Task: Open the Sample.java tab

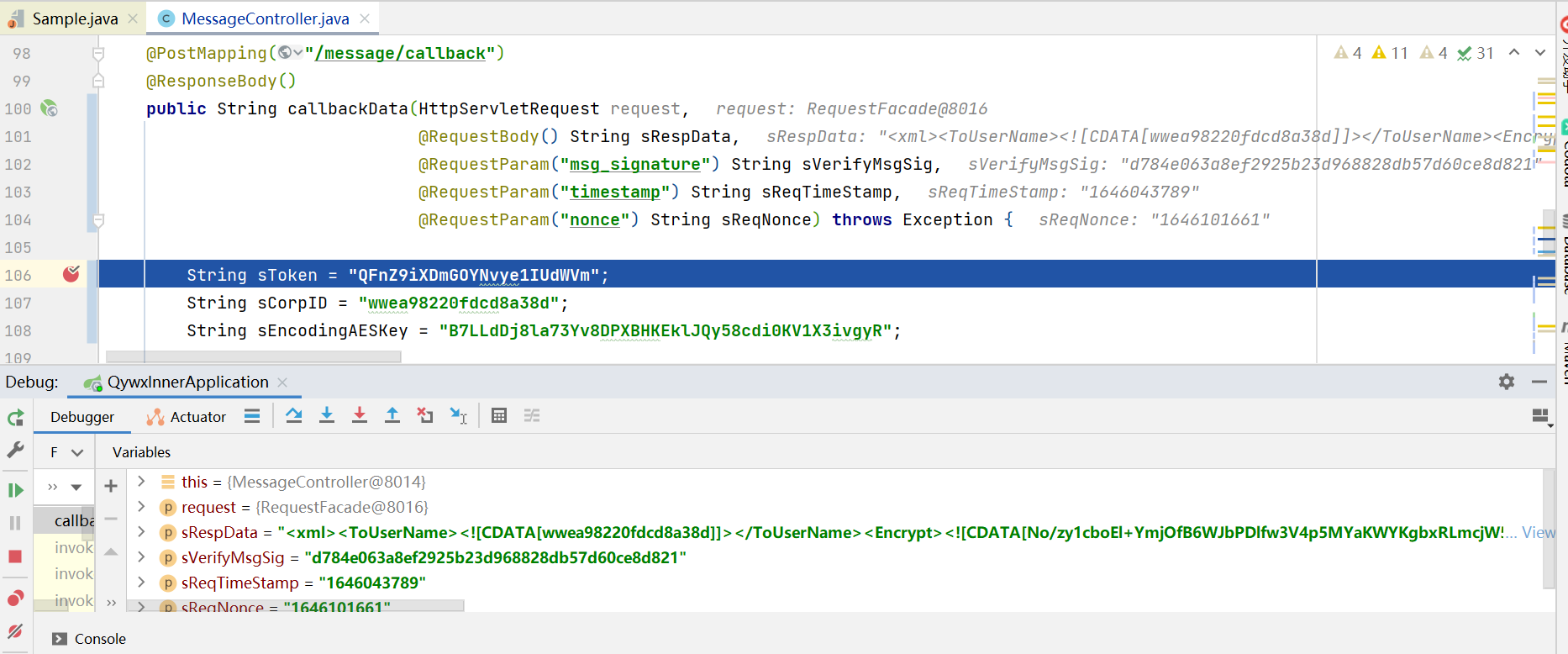Action: coord(75,18)
